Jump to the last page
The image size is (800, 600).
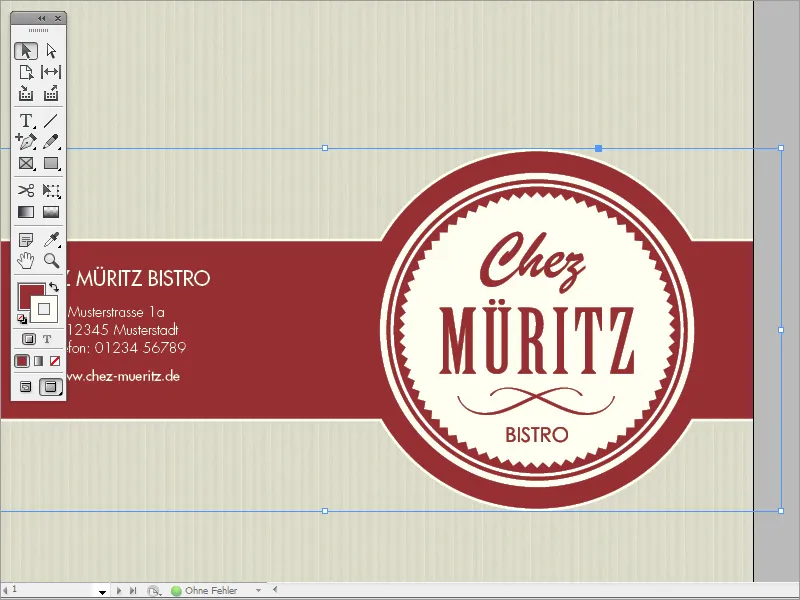coord(133,590)
